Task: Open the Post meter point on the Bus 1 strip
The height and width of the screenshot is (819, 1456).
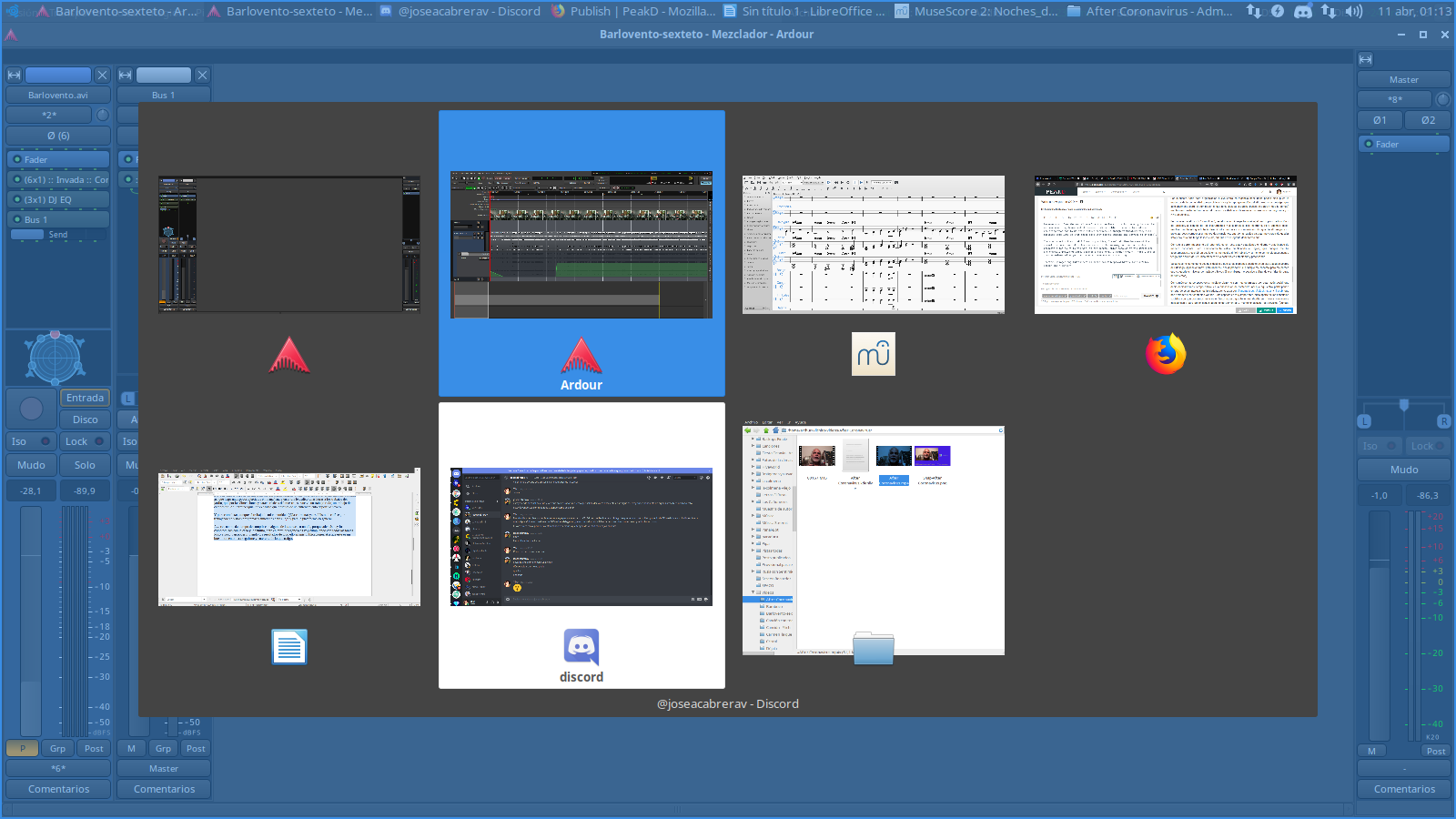Action: pos(196,748)
